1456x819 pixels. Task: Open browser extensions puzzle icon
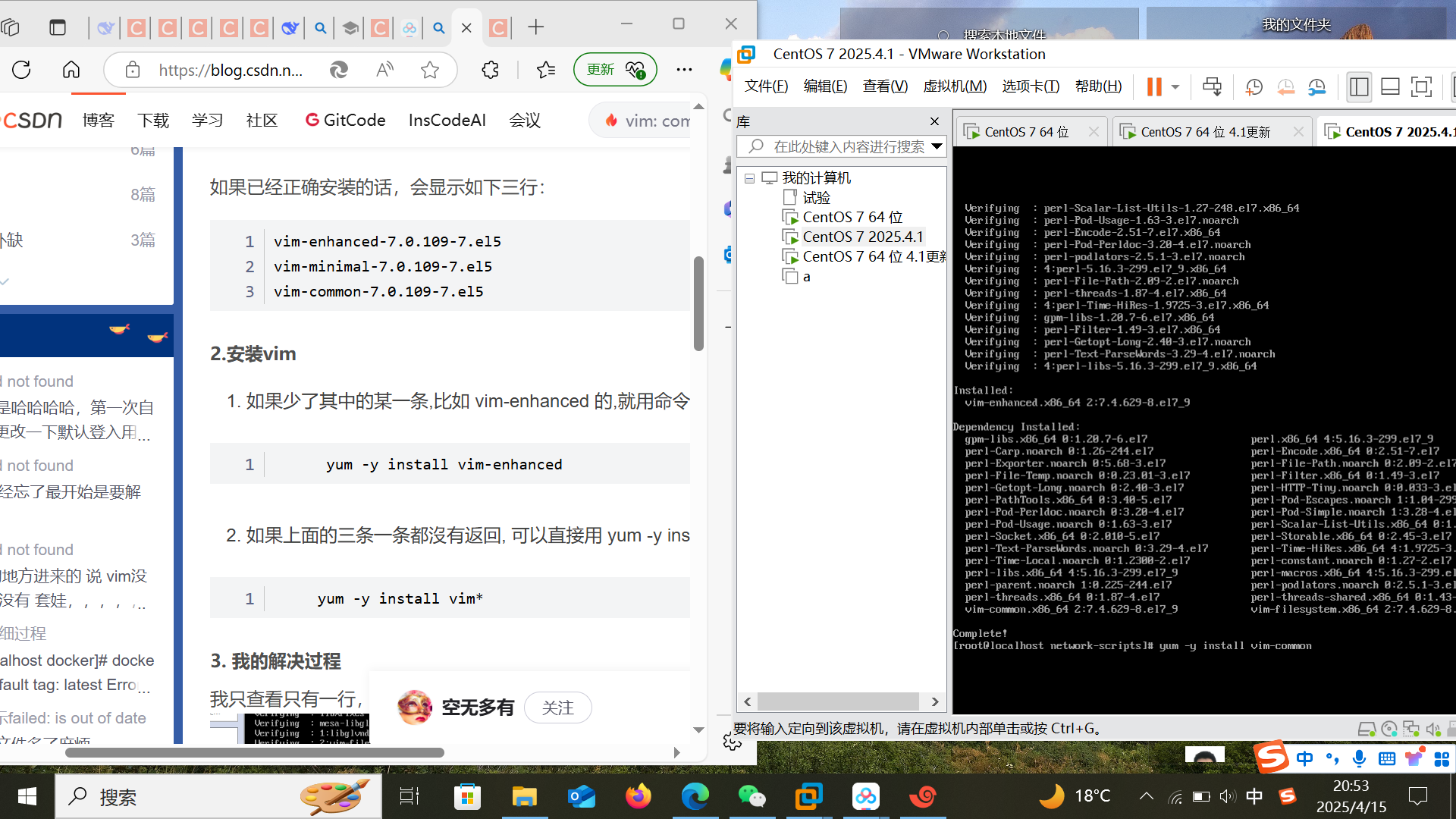click(x=490, y=71)
